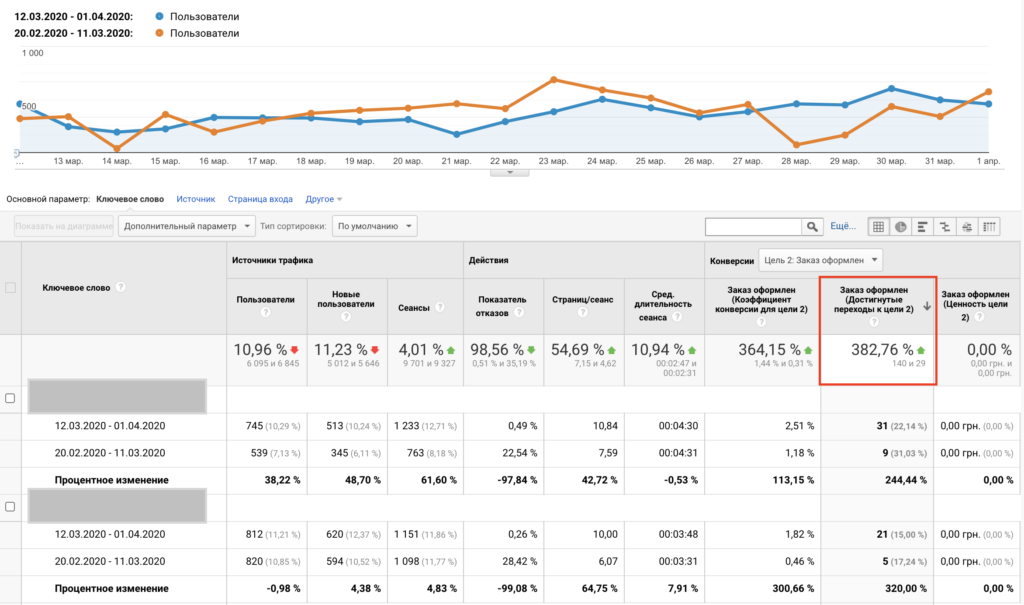Tick the checkbox for second keyword row
Image resolution: width=1024 pixels, height=605 pixels.
(10, 506)
